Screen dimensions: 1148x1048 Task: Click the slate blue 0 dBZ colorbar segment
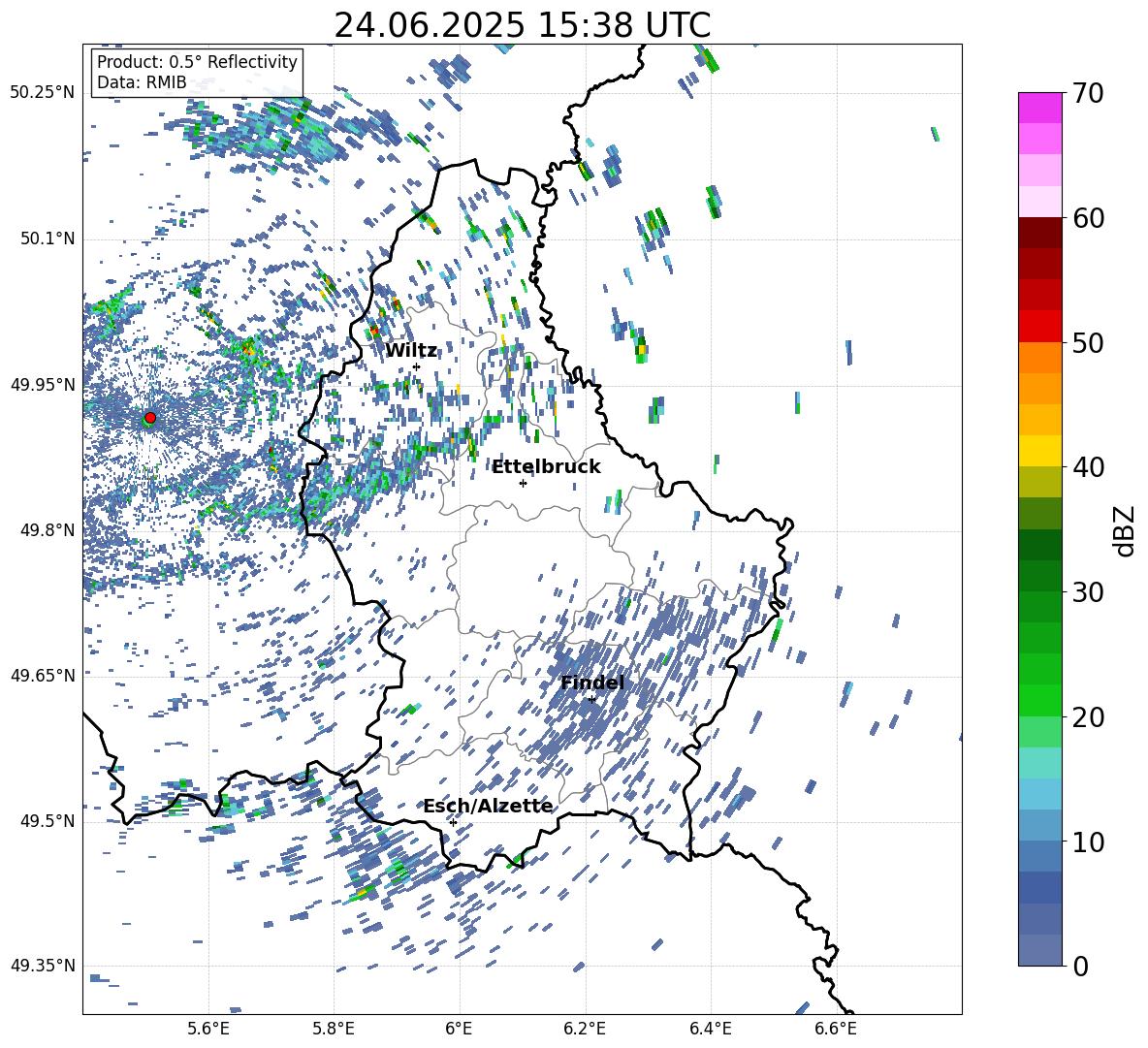(x=1040, y=950)
